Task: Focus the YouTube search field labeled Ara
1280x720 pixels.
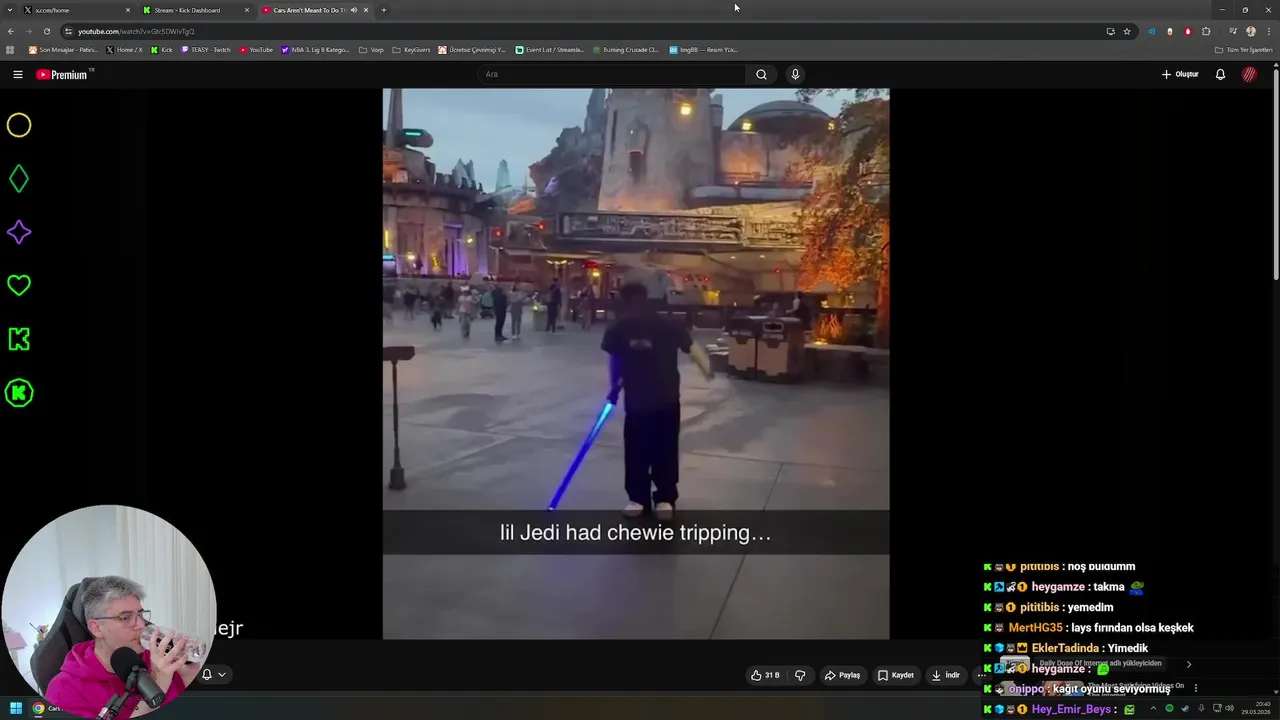Action: [x=612, y=74]
